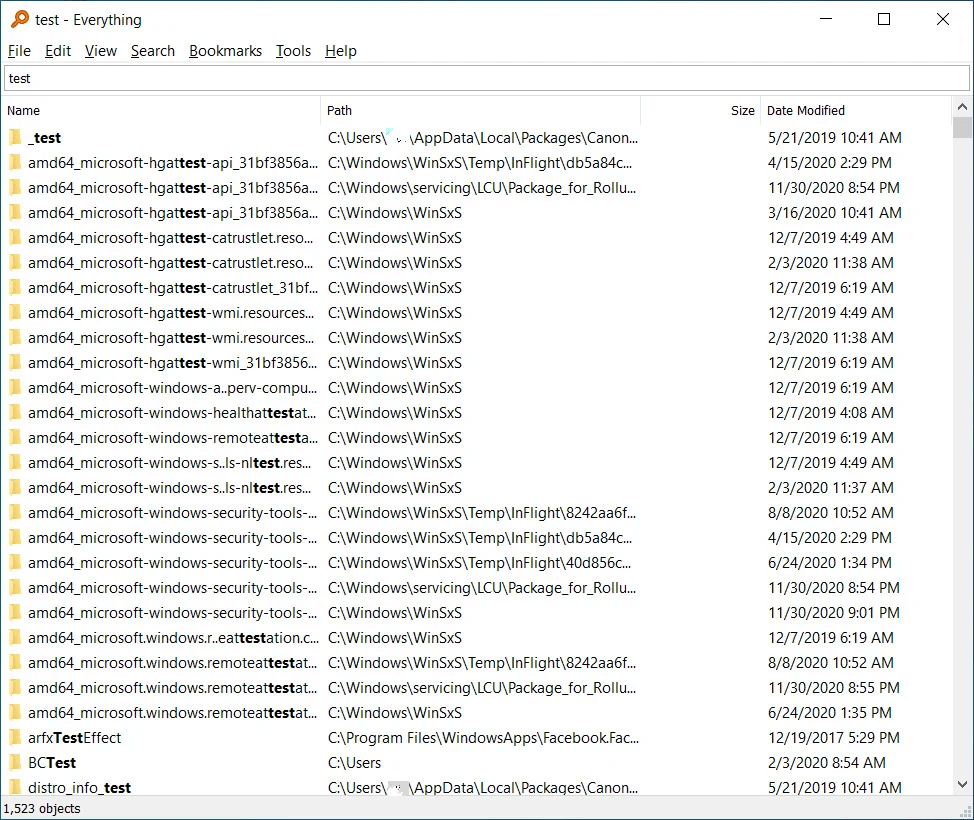Image resolution: width=974 pixels, height=820 pixels.
Task: Select the folder icon of amd64_microsoft.windows.r..eattestation.c...
Action: click(x=16, y=637)
